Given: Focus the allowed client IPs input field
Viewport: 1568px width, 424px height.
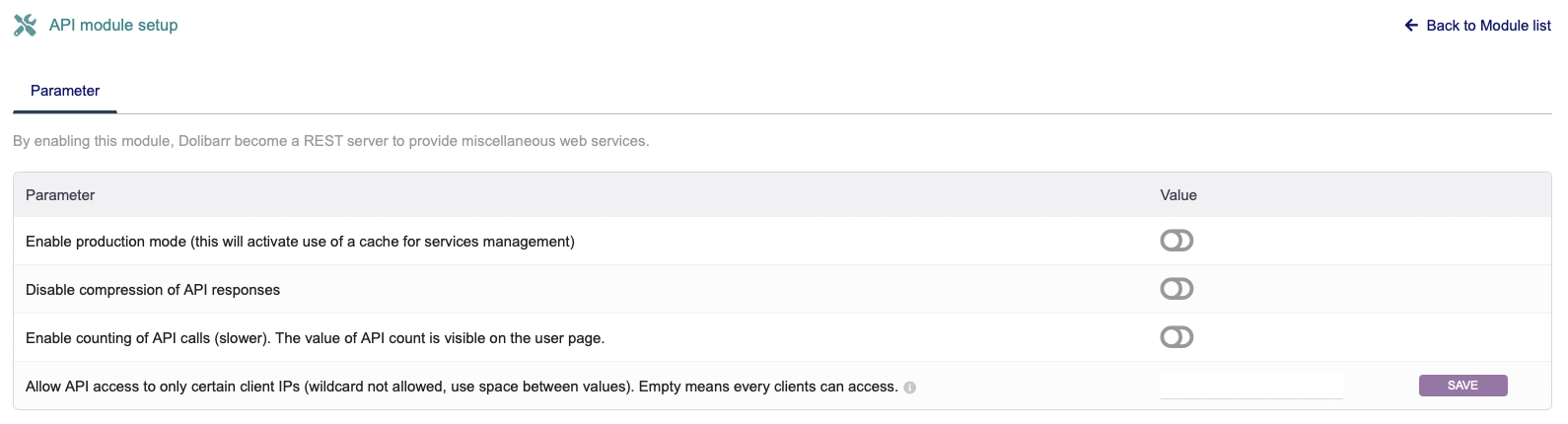Looking at the screenshot, I should (1251, 386).
